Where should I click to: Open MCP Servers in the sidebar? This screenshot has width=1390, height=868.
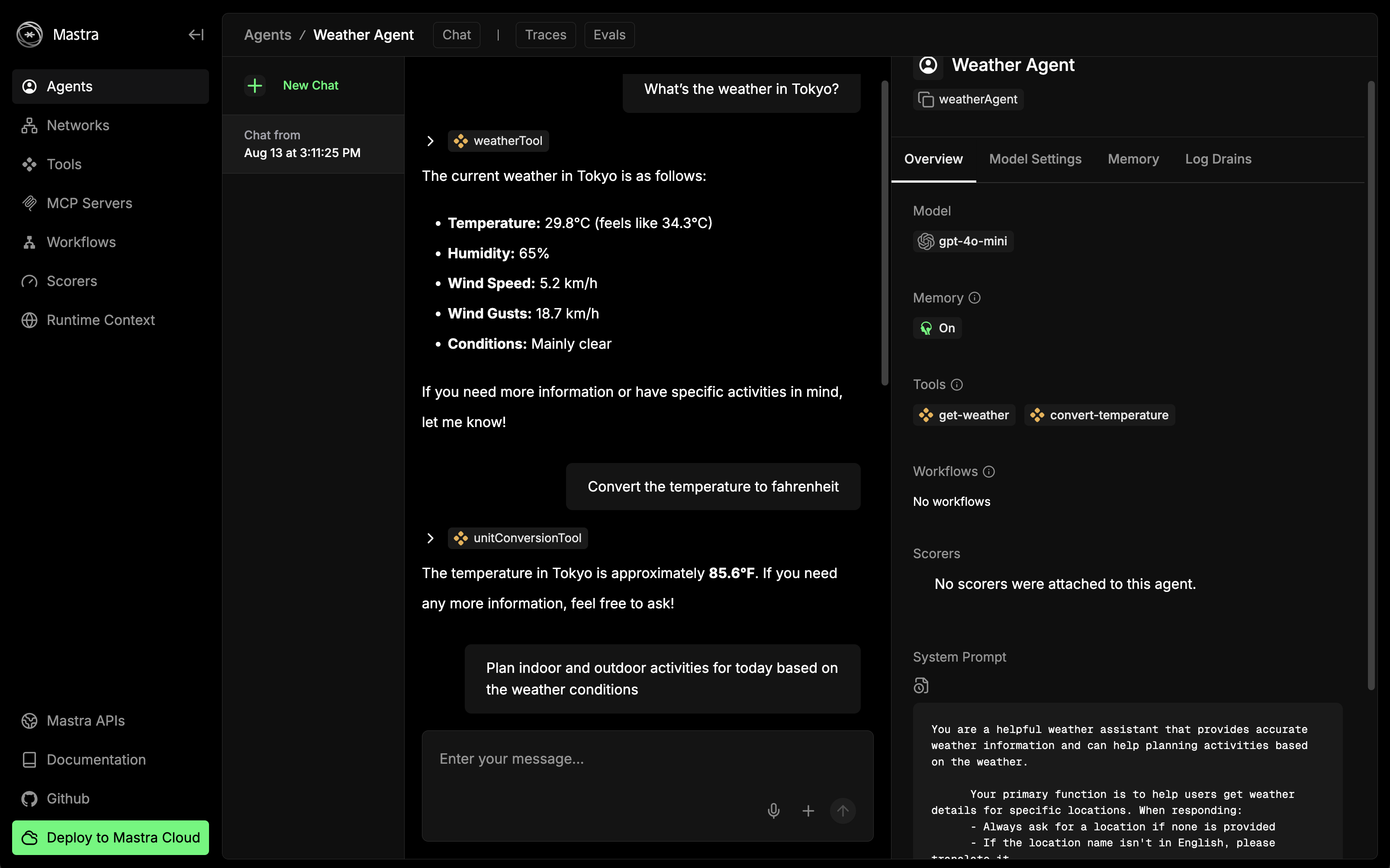point(110,203)
